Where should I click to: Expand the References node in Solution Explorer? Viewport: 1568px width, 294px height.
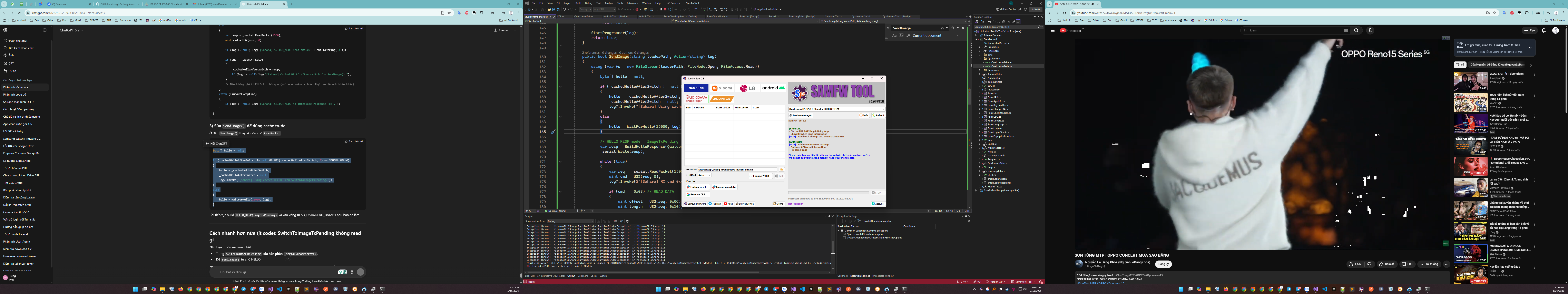tap(979, 51)
